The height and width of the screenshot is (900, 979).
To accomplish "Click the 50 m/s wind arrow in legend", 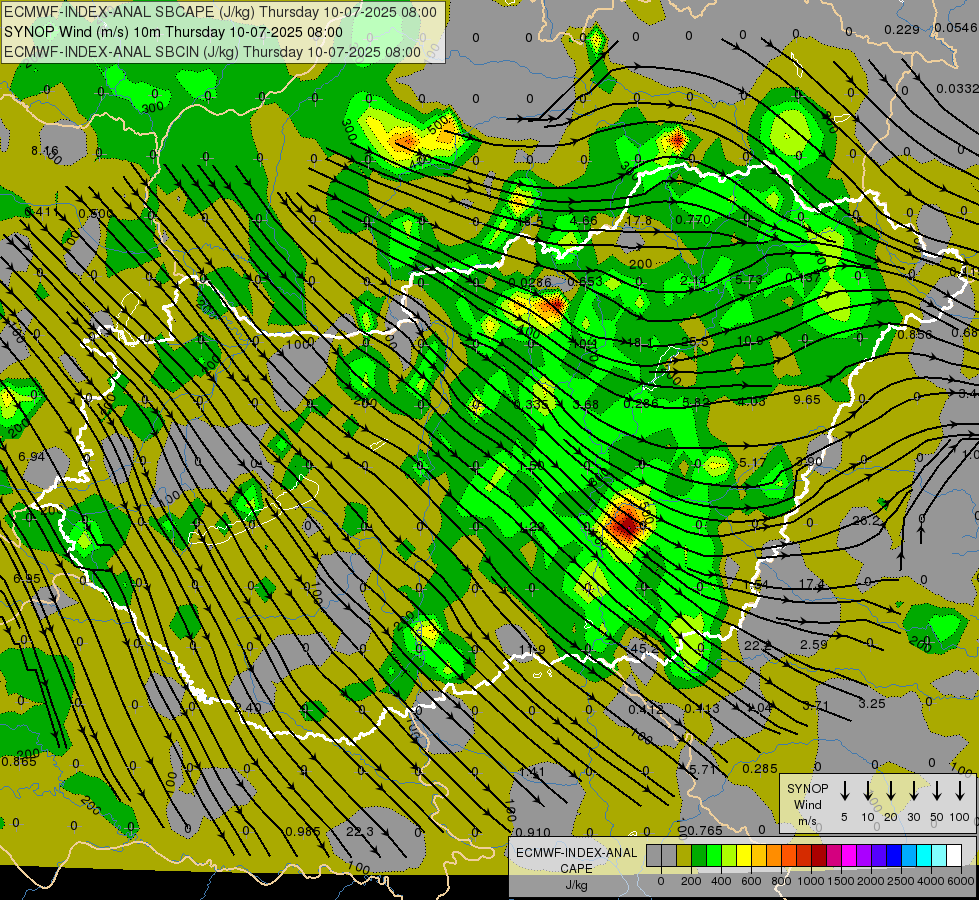I will coord(937,791).
